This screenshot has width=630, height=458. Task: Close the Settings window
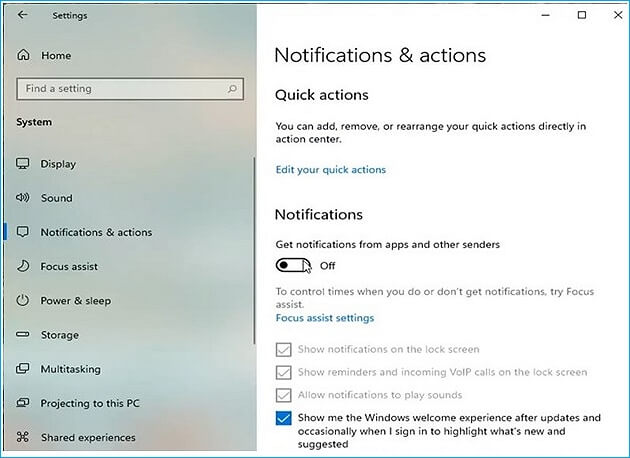(618, 15)
